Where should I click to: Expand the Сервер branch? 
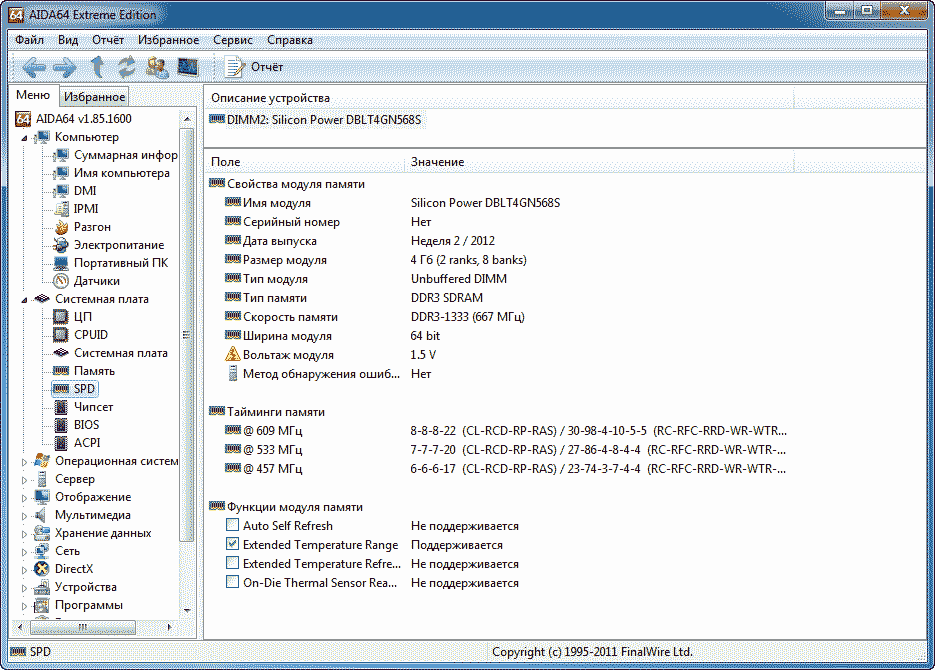(x=24, y=479)
